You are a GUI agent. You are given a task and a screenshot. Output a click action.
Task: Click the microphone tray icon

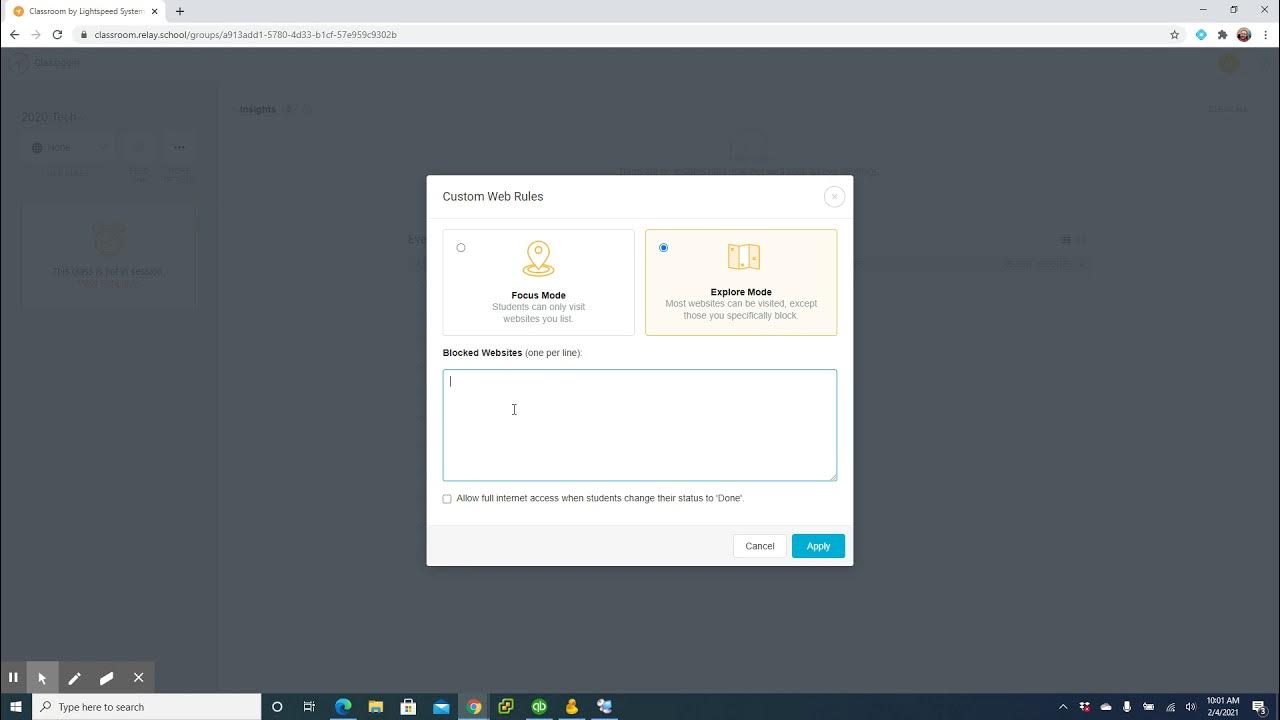click(1128, 707)
